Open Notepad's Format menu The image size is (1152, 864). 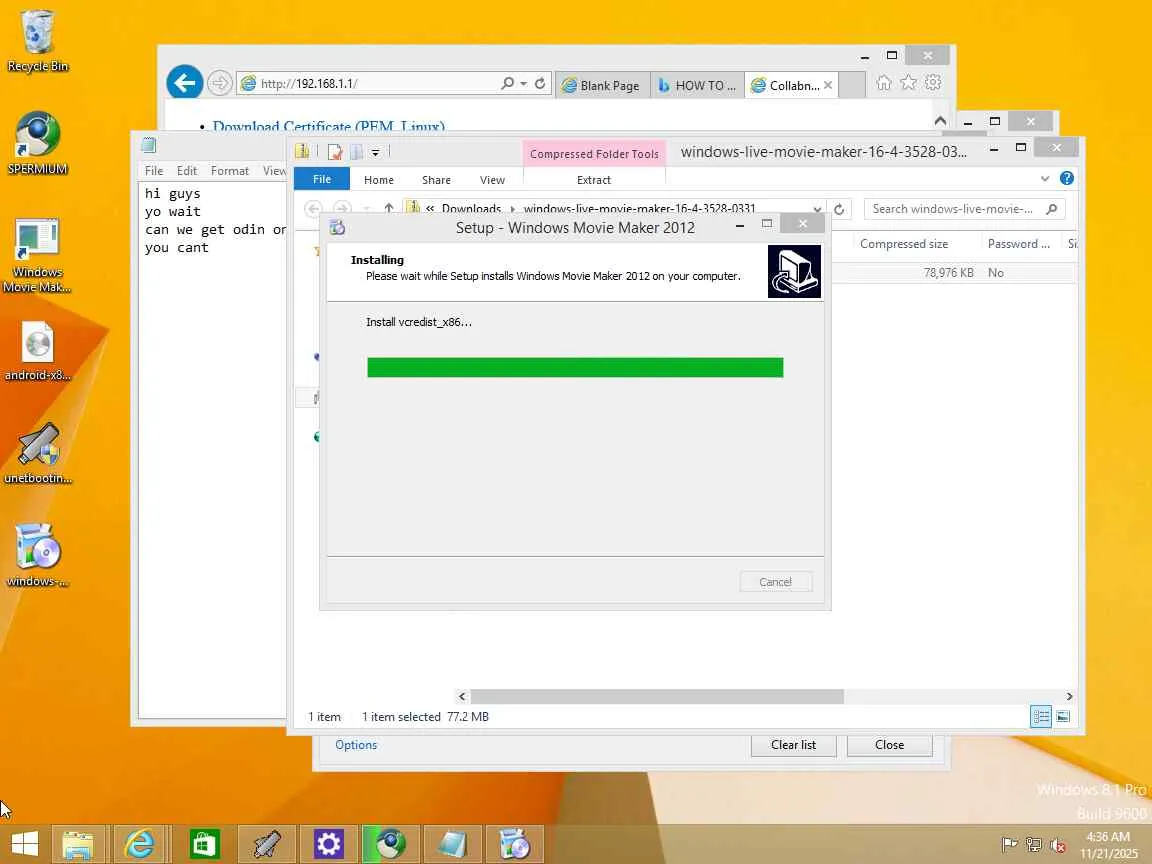pos(230,170)
